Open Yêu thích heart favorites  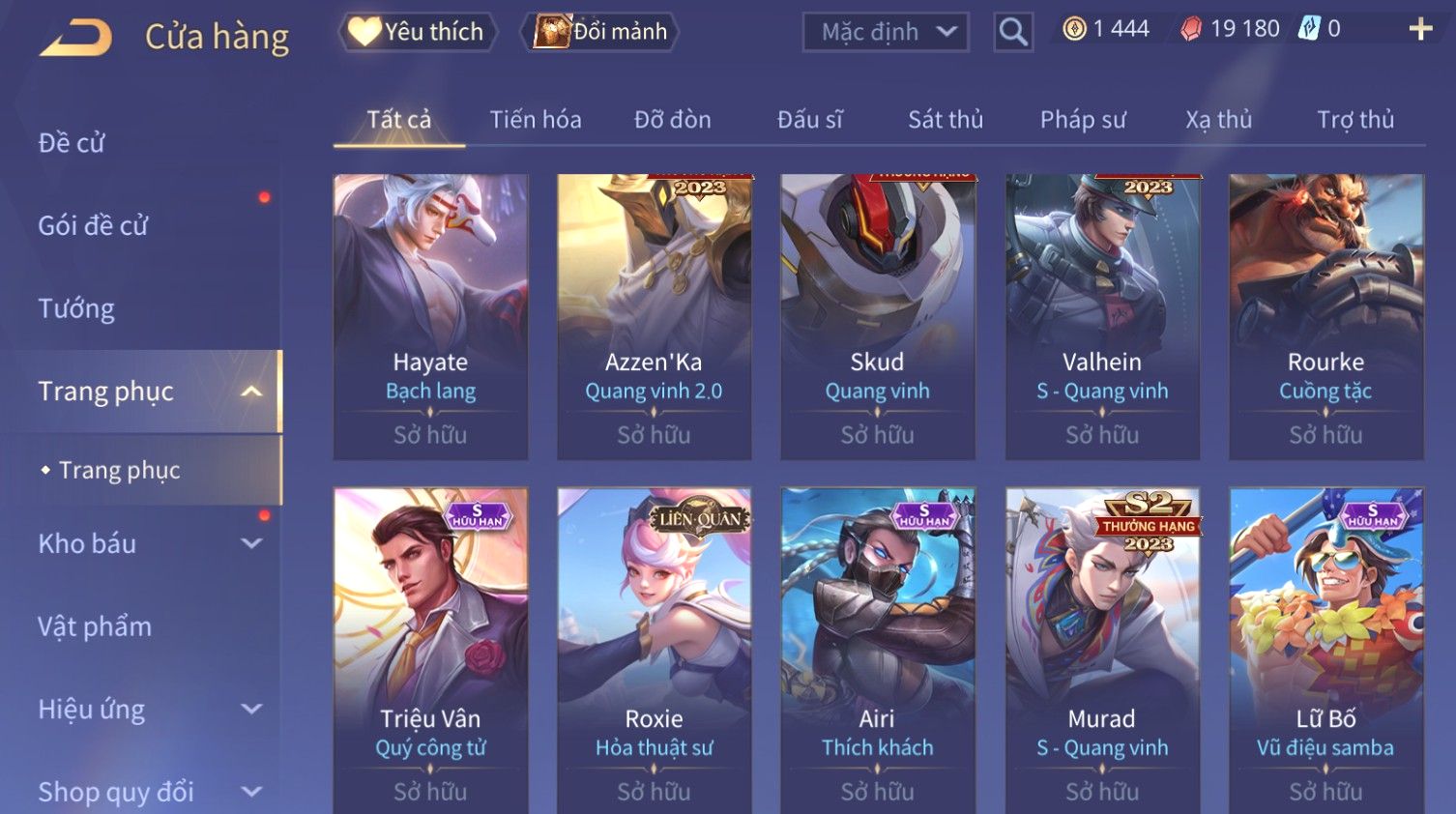[418, 32]
